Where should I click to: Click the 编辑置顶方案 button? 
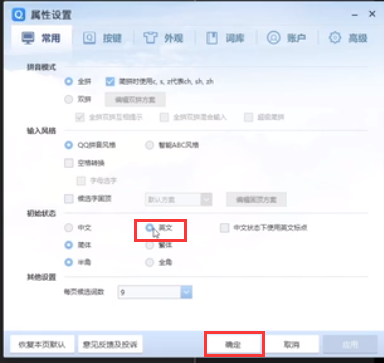(x=256, y=200)
